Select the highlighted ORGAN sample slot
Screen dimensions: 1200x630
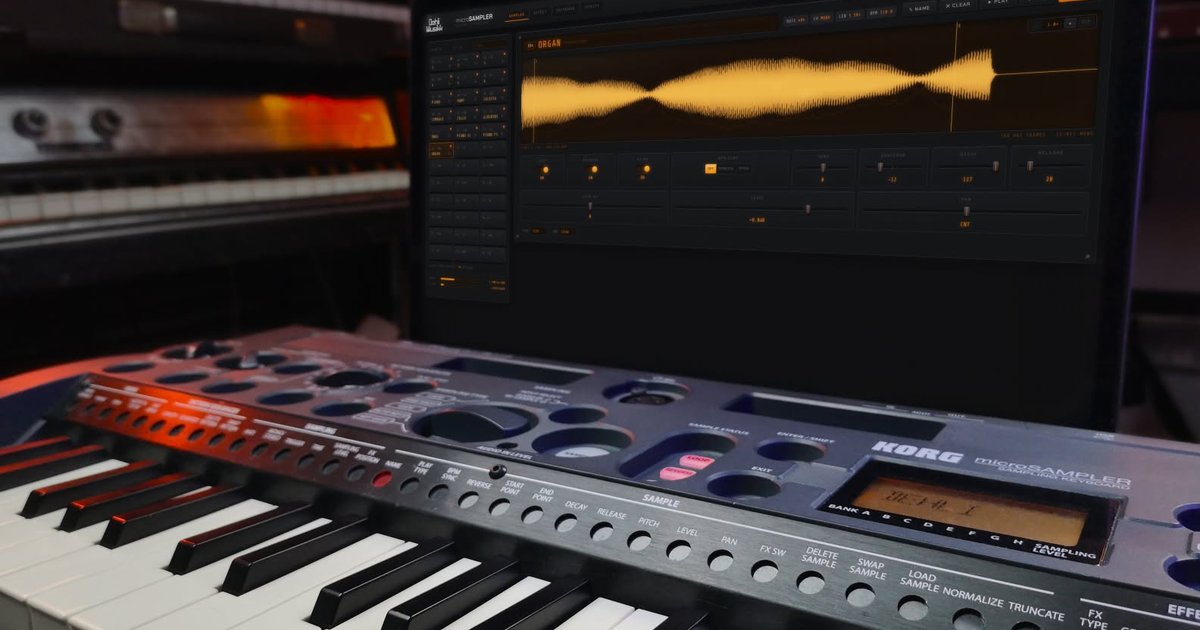tap(441, 150)
